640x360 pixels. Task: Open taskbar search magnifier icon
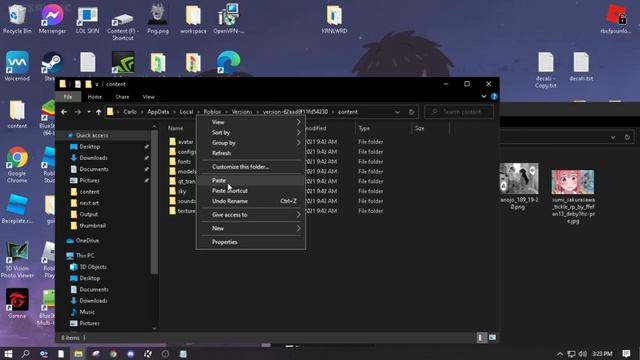(x=25, y=353)
